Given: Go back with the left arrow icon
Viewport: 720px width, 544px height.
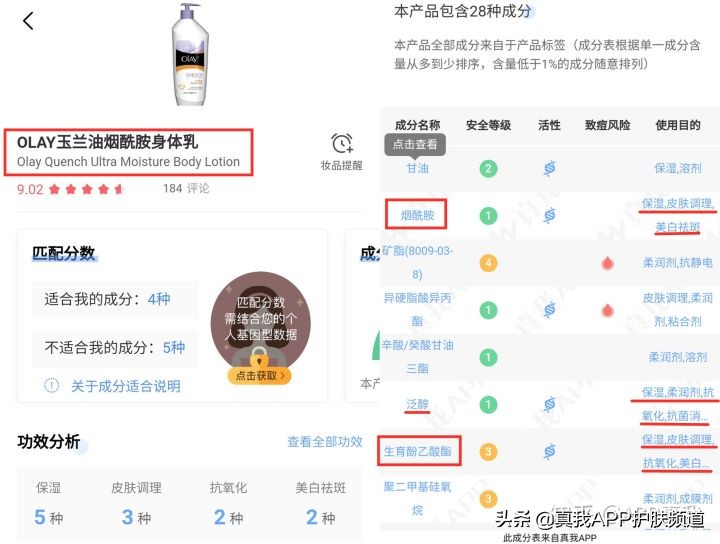Looking at the screenshot, I should click(x=28, y=21).
